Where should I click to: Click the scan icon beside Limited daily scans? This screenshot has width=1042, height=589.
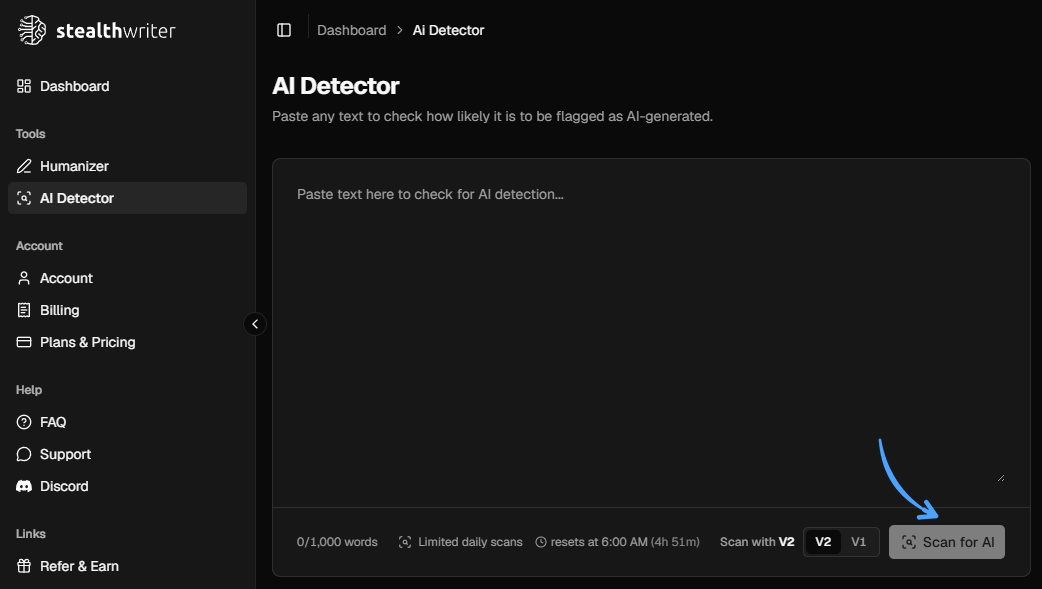tap(405, 542)
